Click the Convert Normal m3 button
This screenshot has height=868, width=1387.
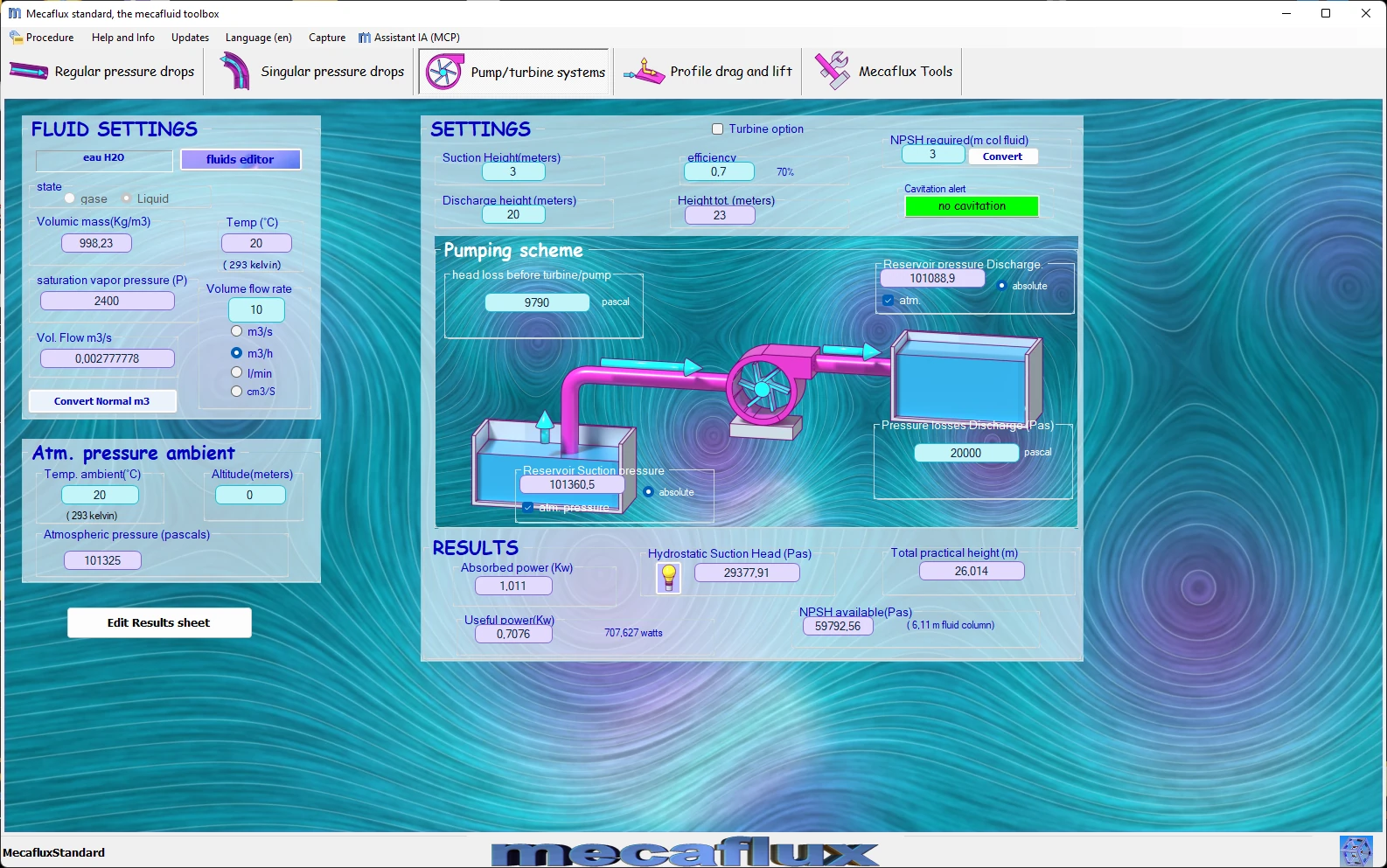pyautogui.click(x=102, y=401)
